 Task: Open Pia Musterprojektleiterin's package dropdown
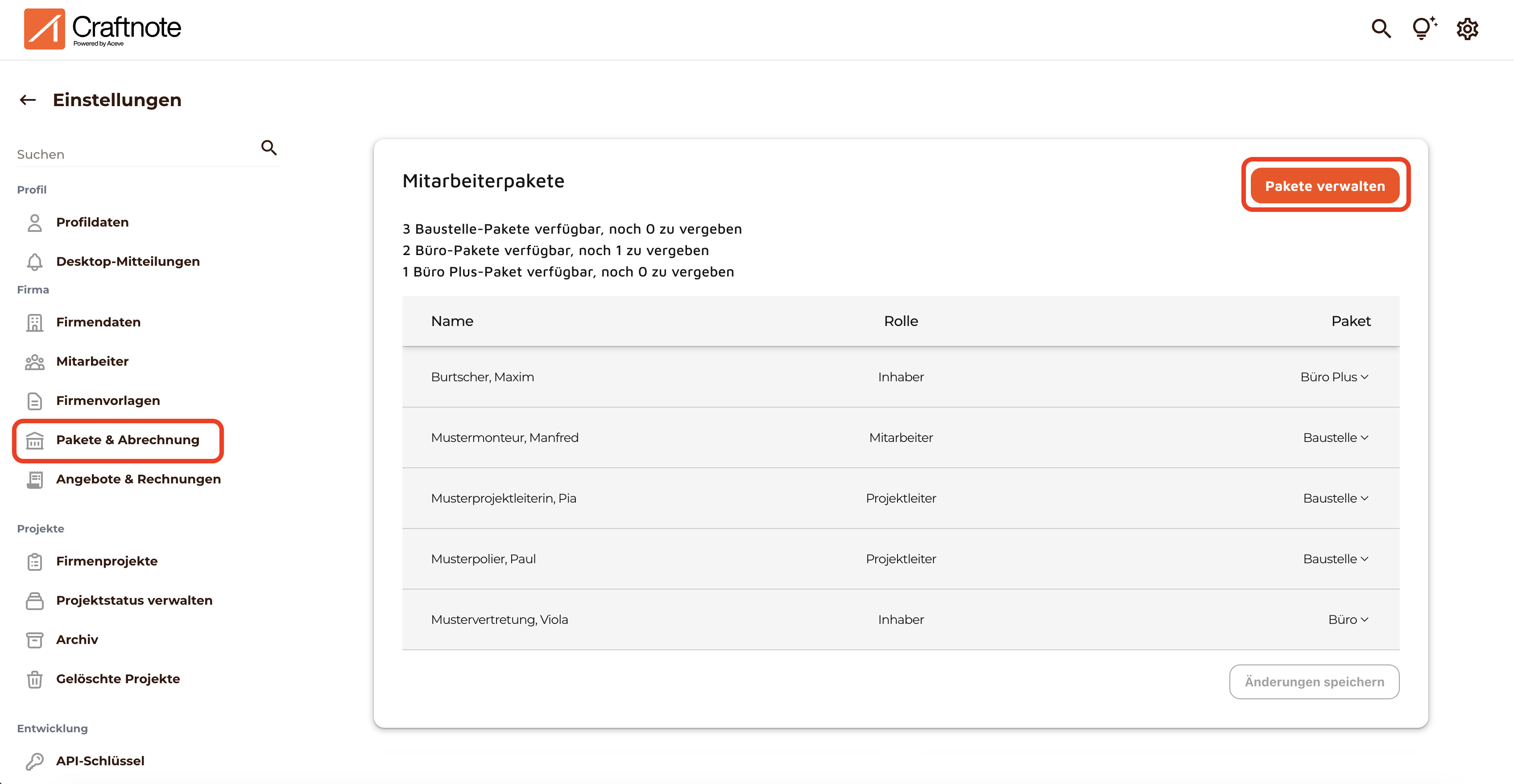1335,498
